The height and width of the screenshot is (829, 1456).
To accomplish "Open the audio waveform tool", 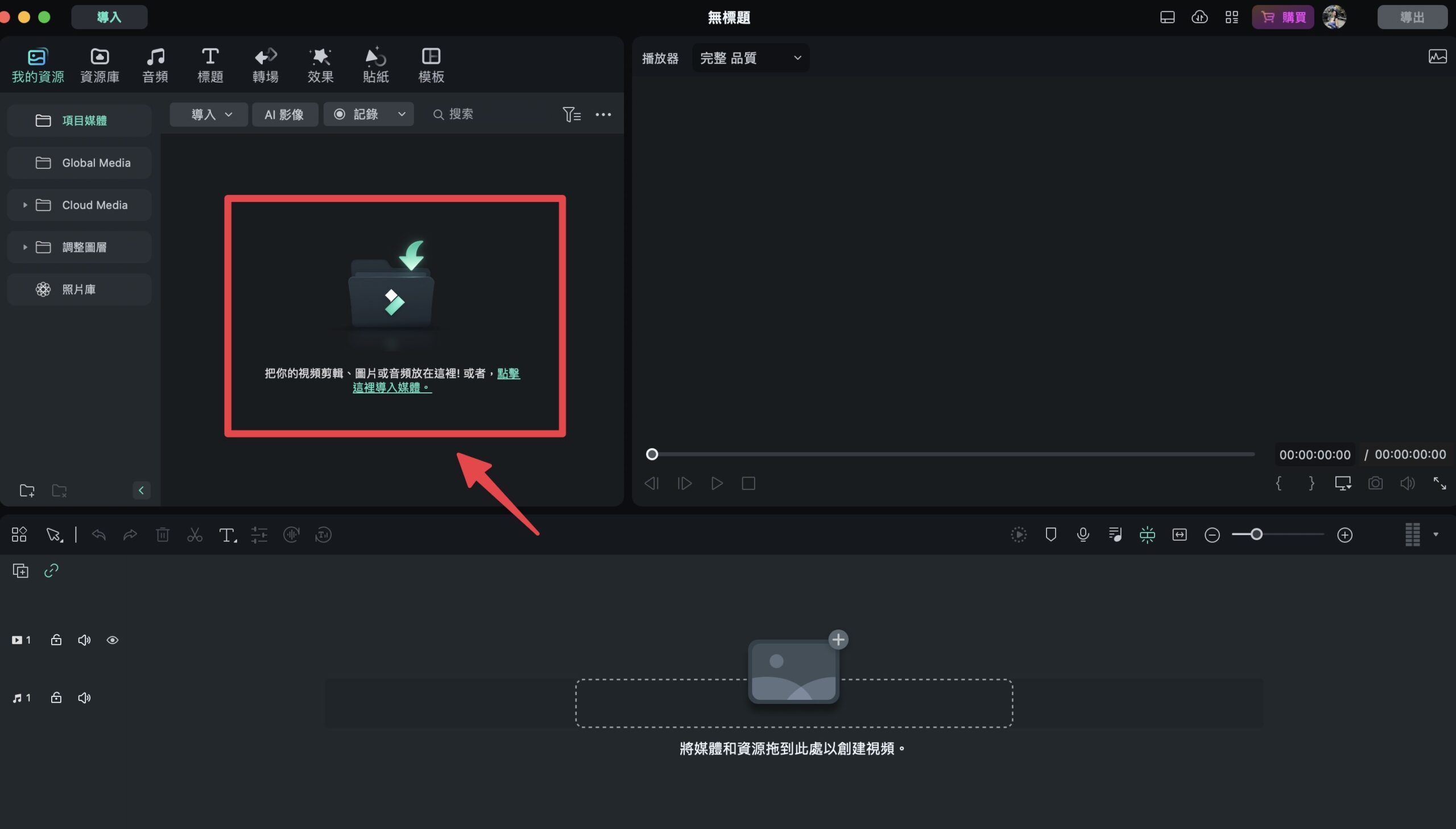I will point(291,534).
